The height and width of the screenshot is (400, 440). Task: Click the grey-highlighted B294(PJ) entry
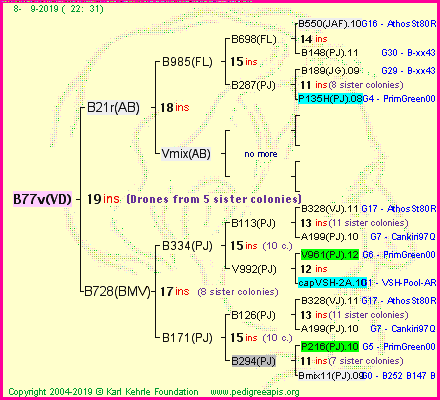click(x=254, y=361)
